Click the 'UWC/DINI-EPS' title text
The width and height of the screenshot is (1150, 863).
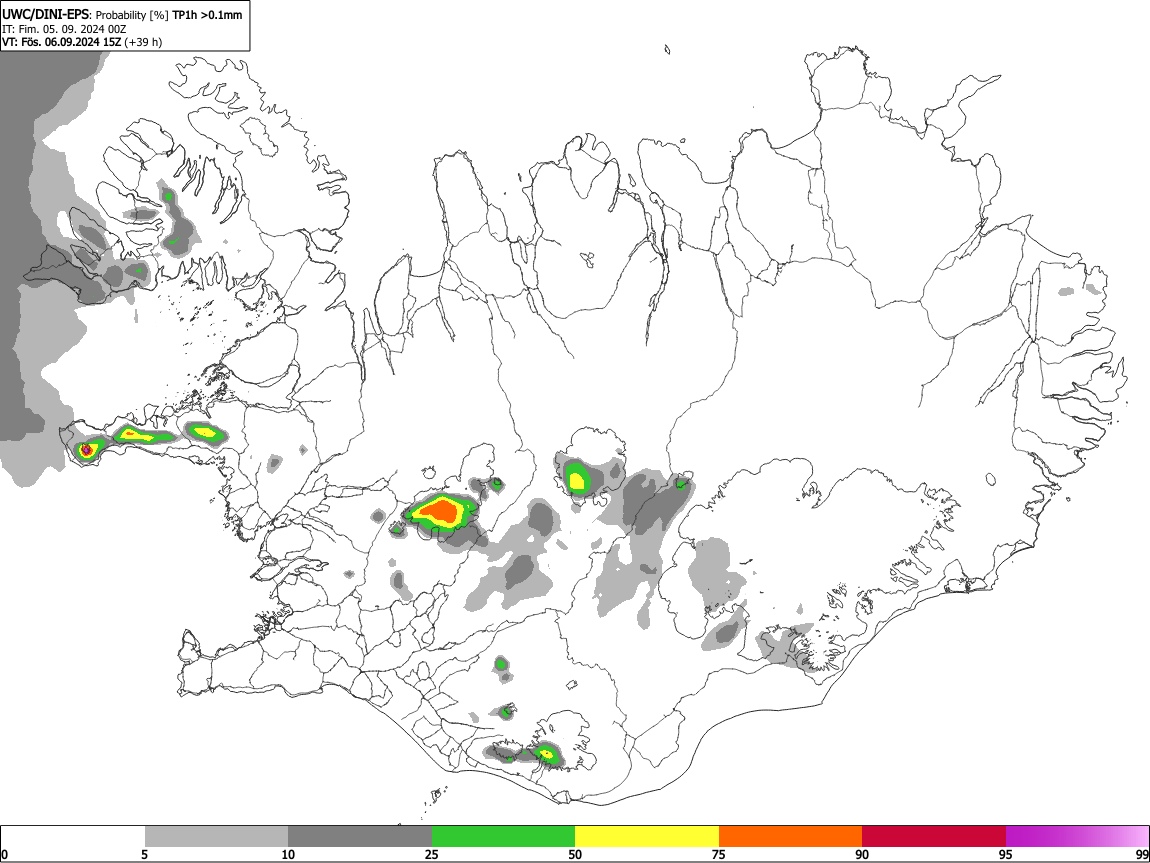pos(45,15)
